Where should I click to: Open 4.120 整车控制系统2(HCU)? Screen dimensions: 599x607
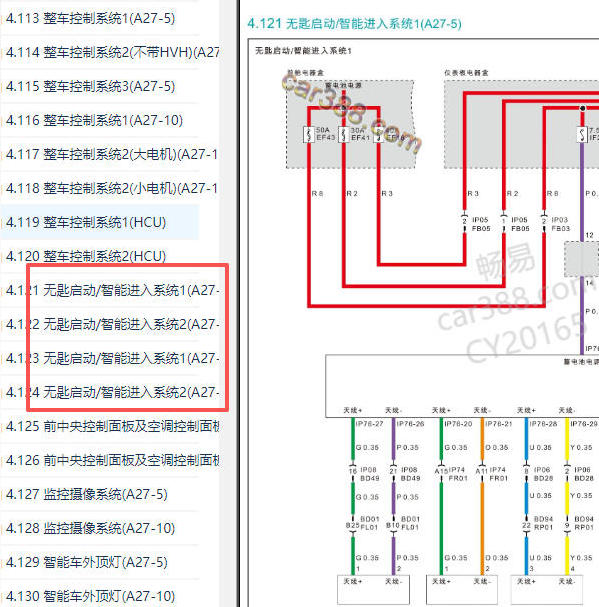tap(86, 256)
